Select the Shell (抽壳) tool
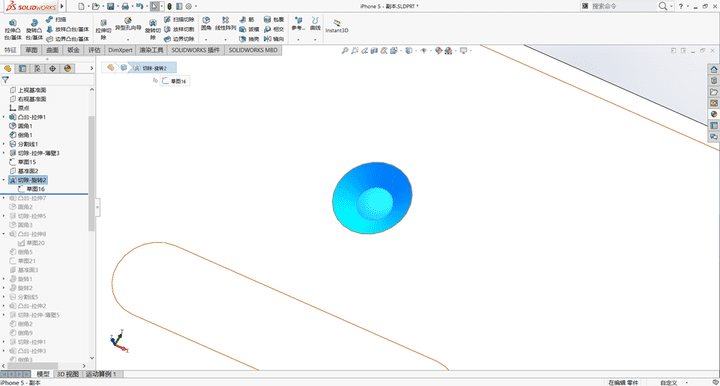Image resolution: width=720 pixels, height=386 pixels. point(249,39)
